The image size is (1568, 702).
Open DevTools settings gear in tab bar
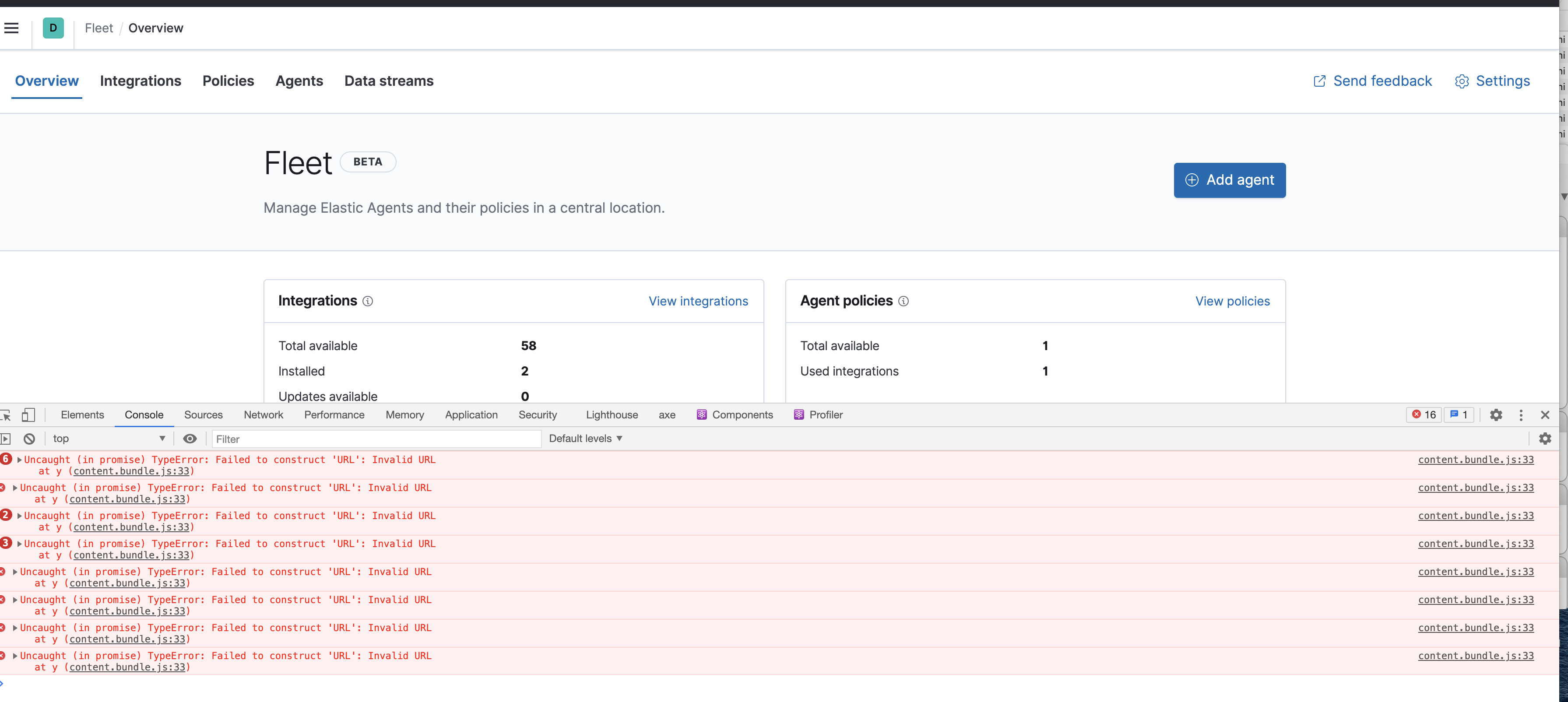point(1496,415)
